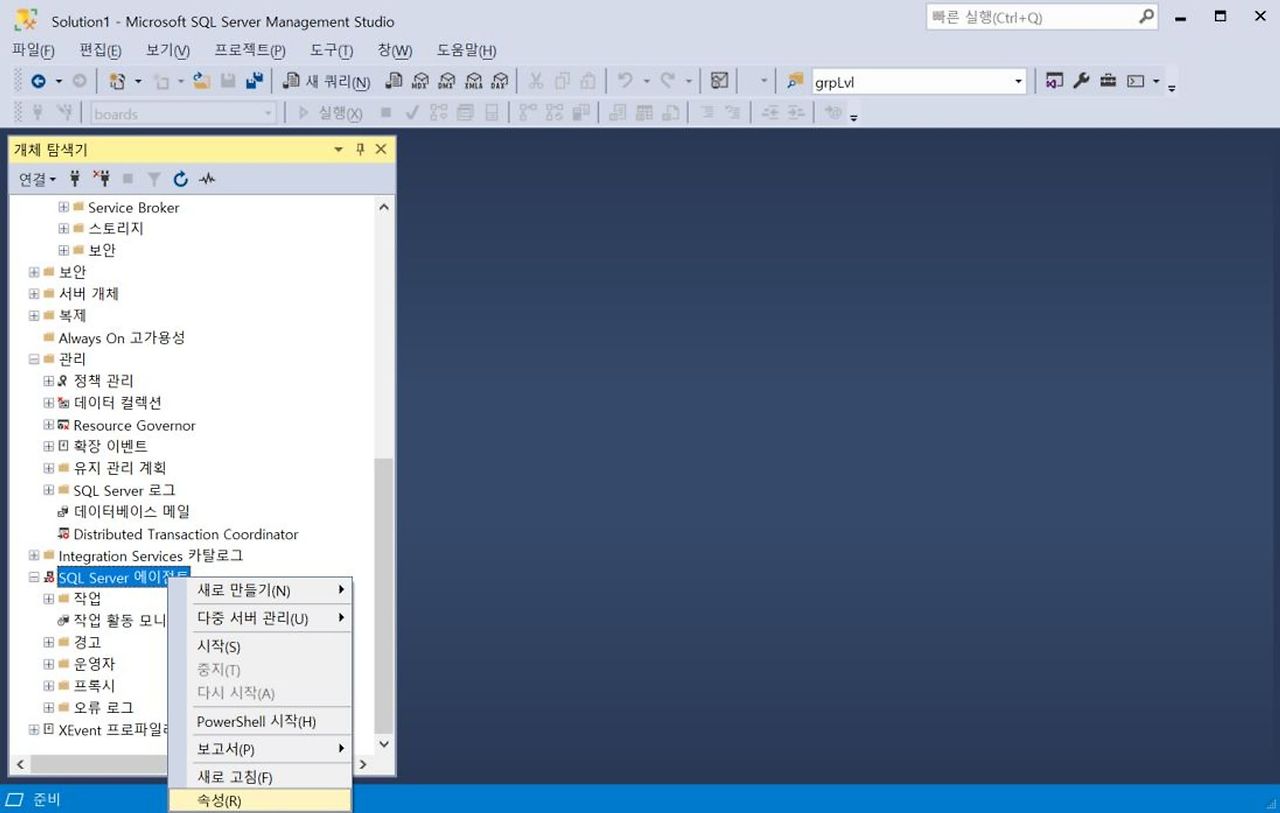This screenshot has width=1280, height=813.
Task: Click the command window toolbar icon
Action: (1135, 81)
